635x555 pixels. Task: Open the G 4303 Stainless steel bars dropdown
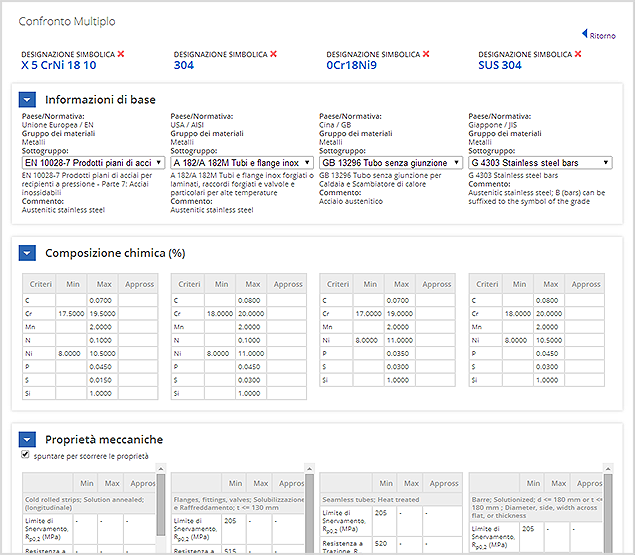pos(540,163)
